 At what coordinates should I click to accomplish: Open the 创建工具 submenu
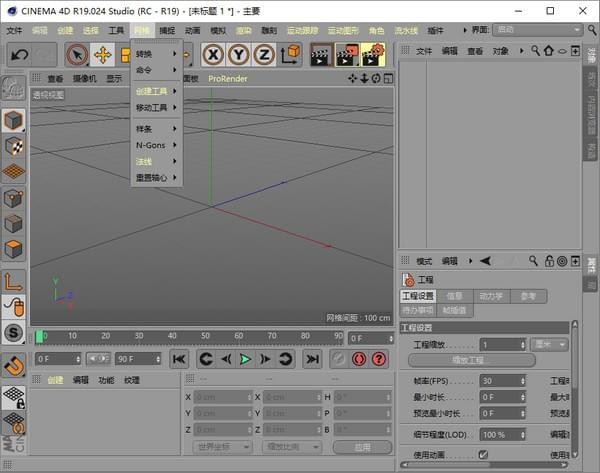[x=156, y=91]
